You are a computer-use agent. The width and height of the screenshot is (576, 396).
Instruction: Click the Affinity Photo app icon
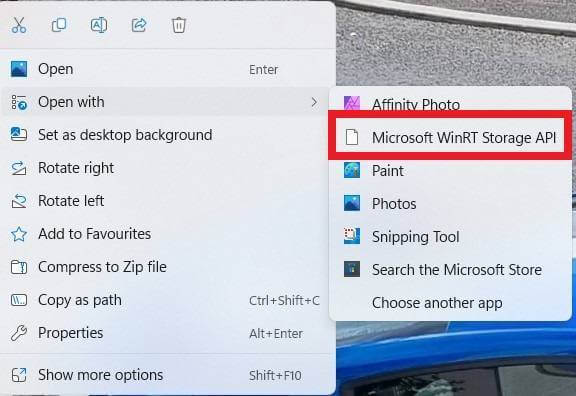click(352, 103)
